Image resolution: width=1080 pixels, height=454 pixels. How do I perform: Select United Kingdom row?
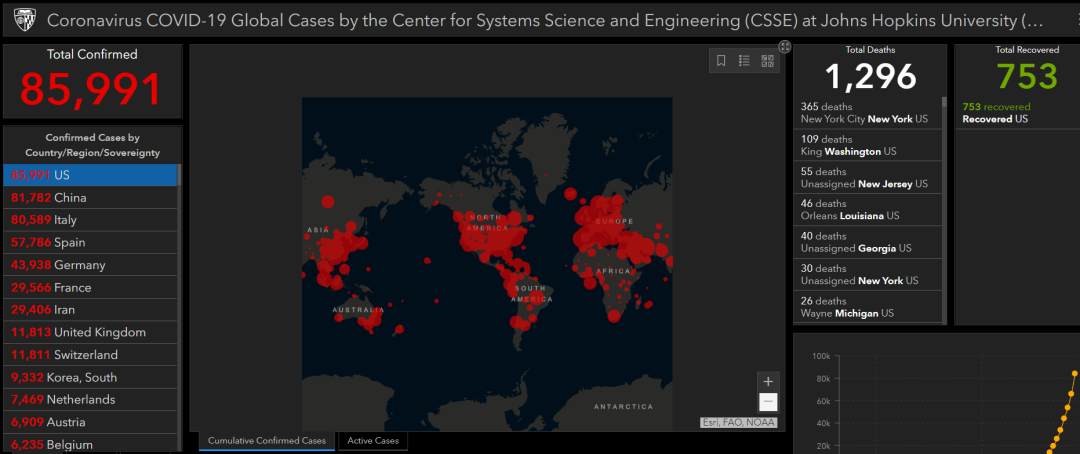90,332
